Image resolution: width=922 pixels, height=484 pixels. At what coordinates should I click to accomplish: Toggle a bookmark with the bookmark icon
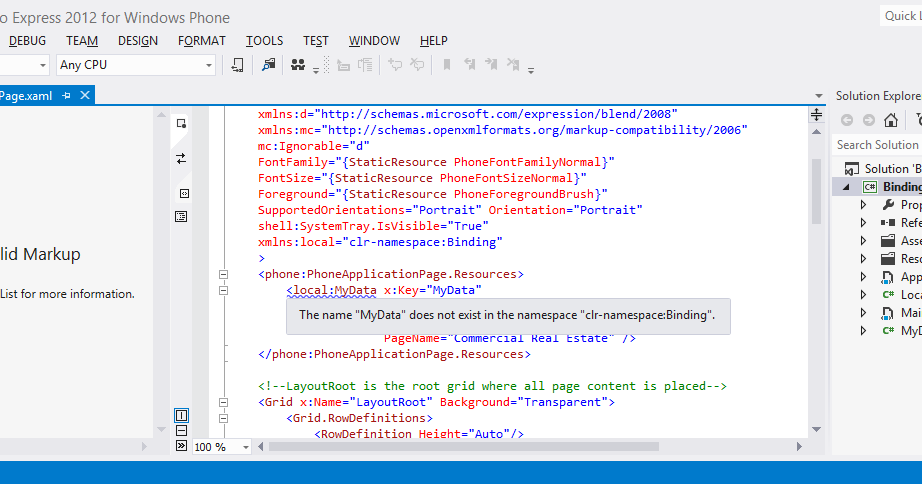[x=447, y=65]
